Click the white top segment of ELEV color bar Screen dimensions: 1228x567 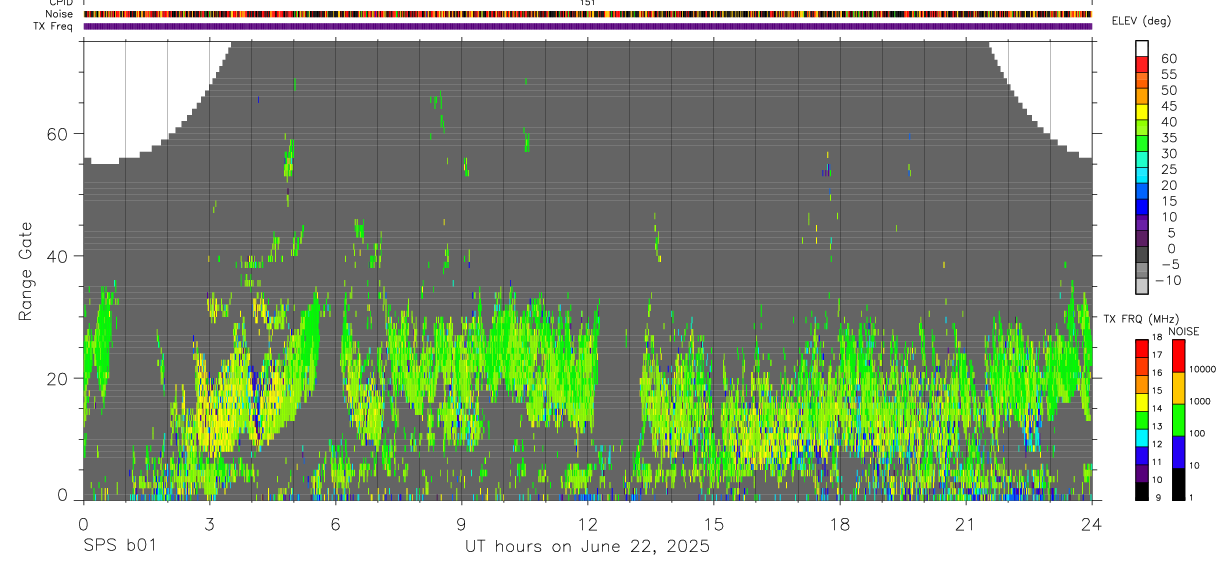(x=1142, y=47)
